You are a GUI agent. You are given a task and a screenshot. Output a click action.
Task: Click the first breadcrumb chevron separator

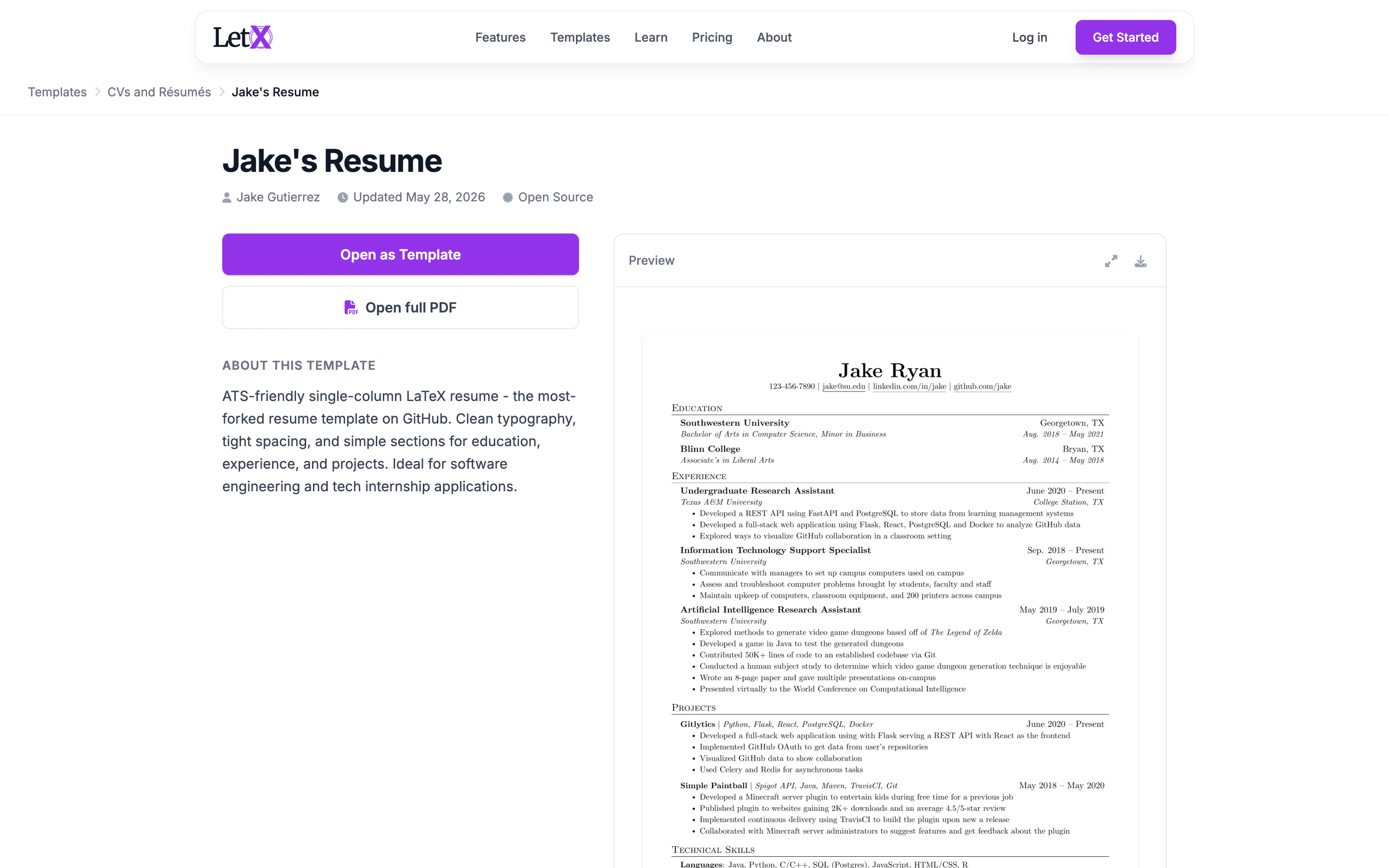(98, 92)
